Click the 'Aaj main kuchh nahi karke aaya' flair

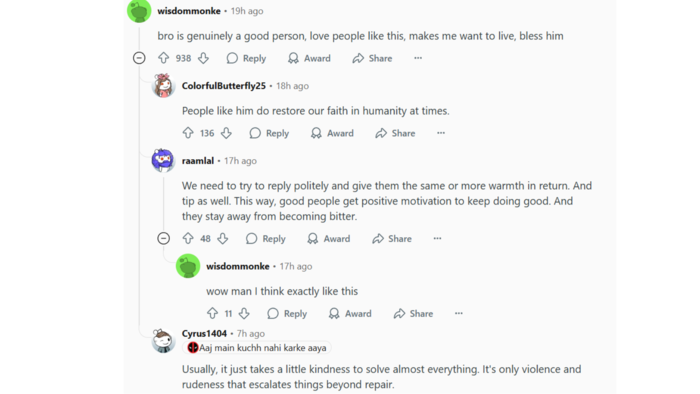(x=257, y=348)
